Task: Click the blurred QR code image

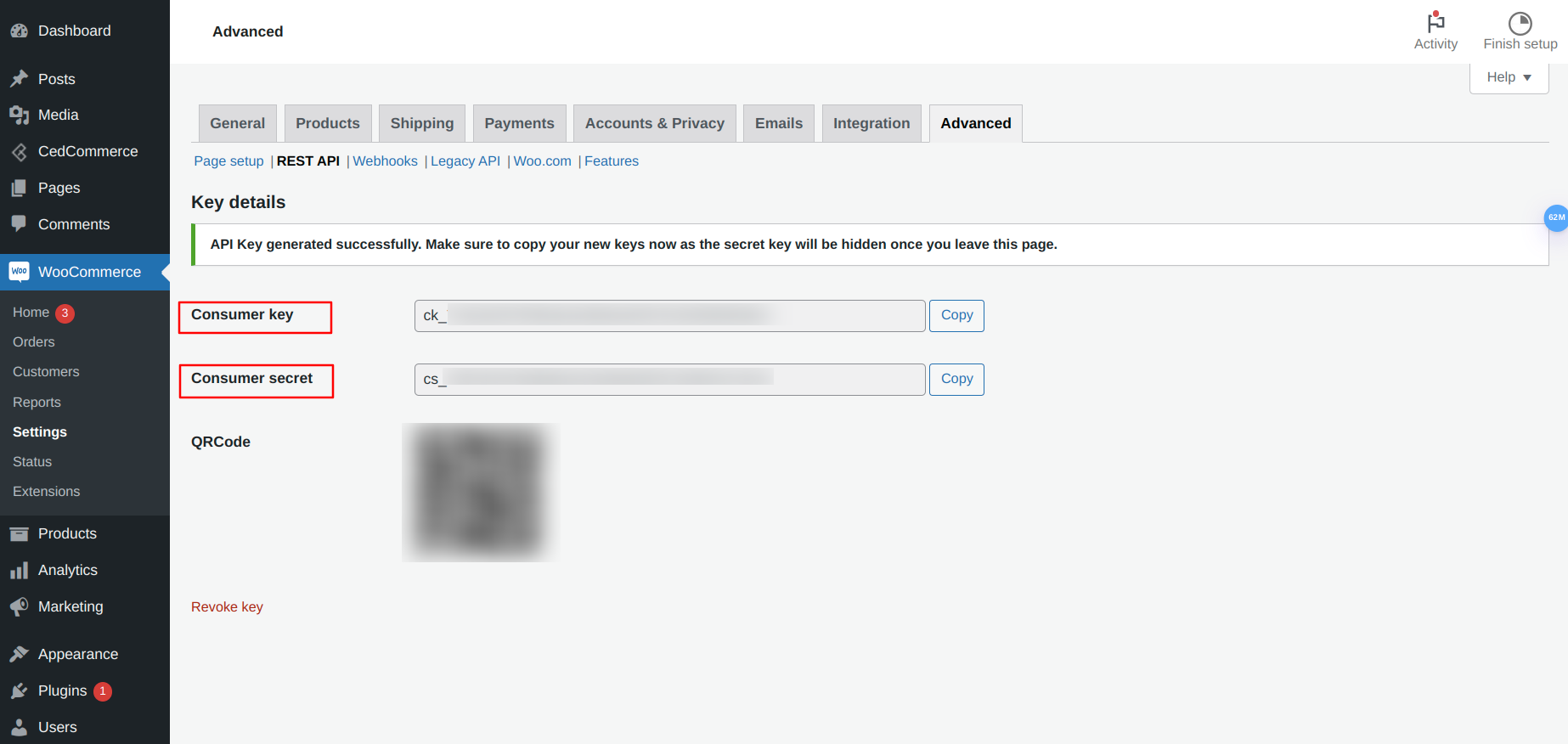Action: (481, 493)
